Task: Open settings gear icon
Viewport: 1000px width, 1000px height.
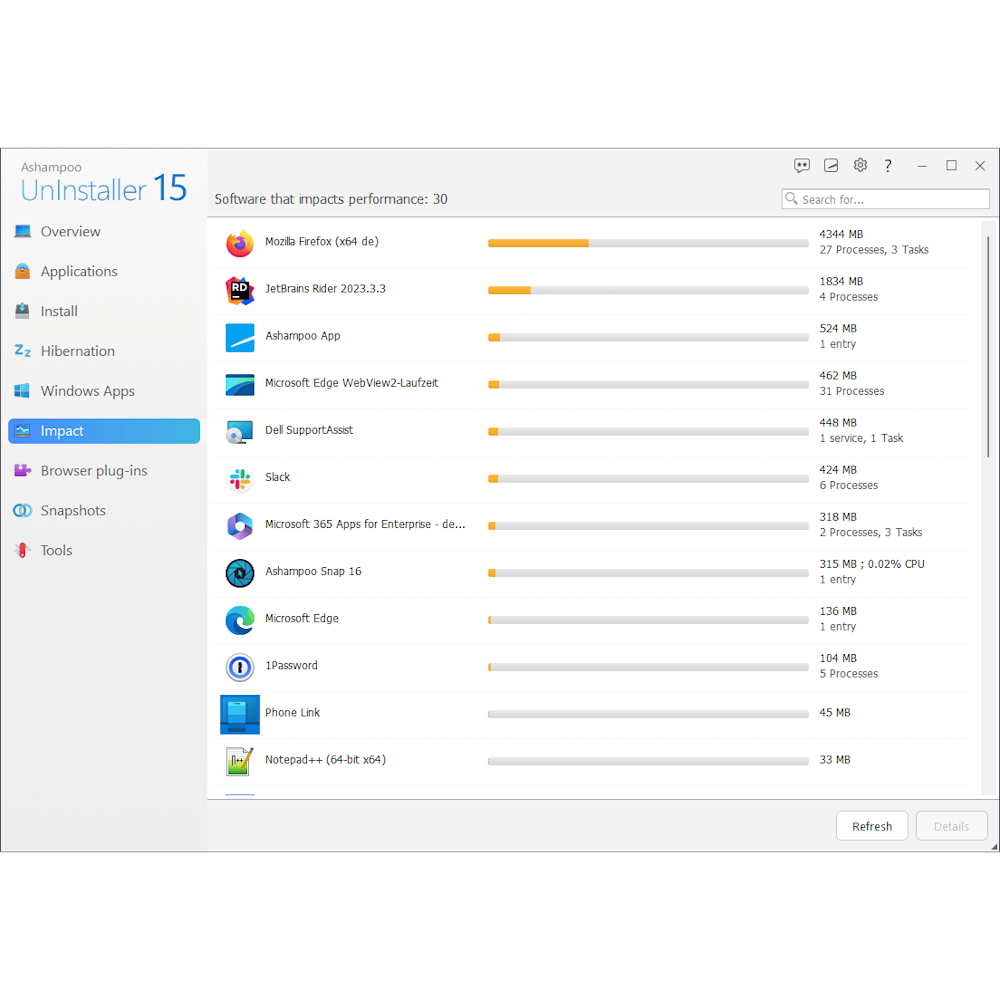Action: click(x=860, y=165)
